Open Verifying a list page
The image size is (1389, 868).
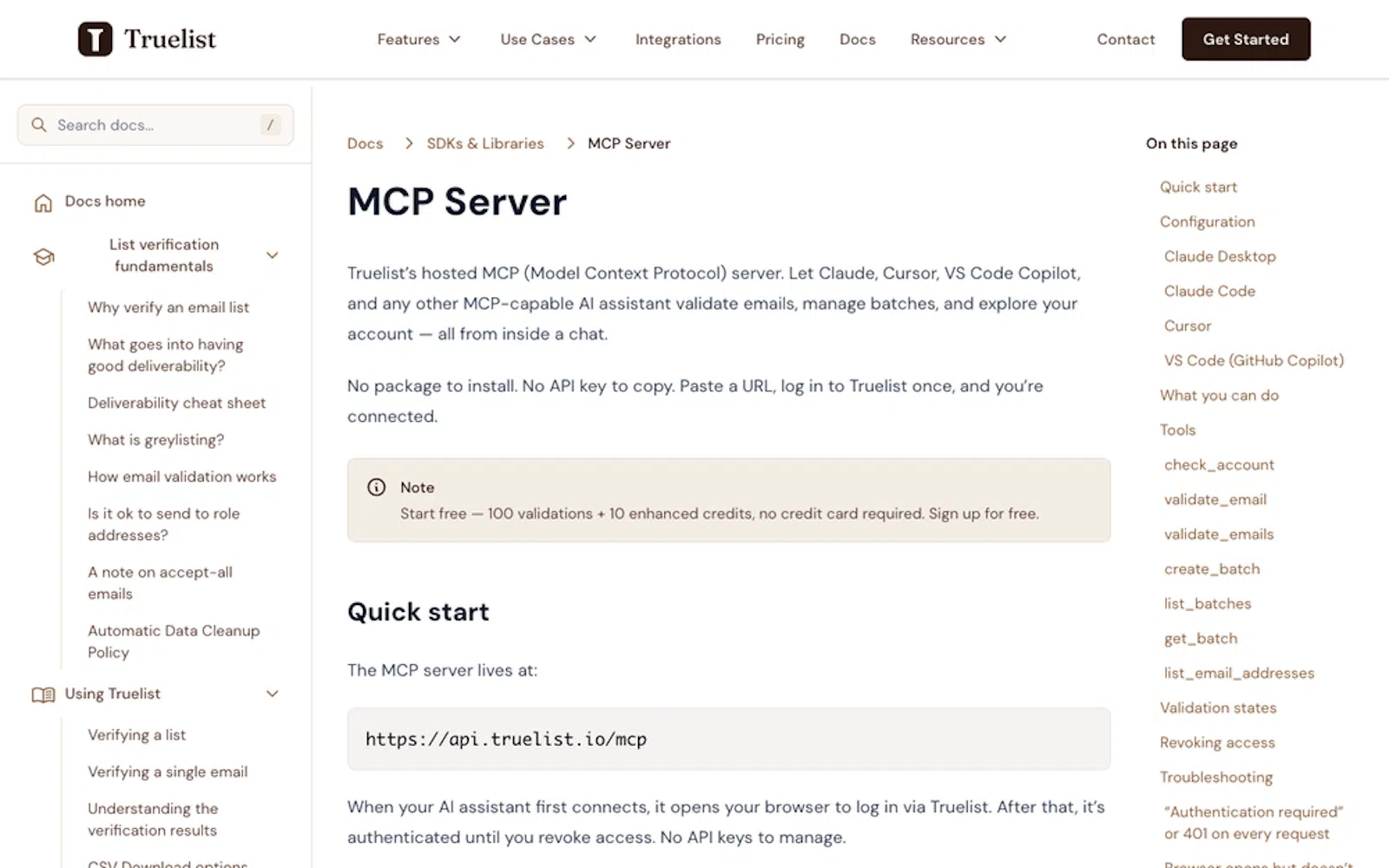136,735
